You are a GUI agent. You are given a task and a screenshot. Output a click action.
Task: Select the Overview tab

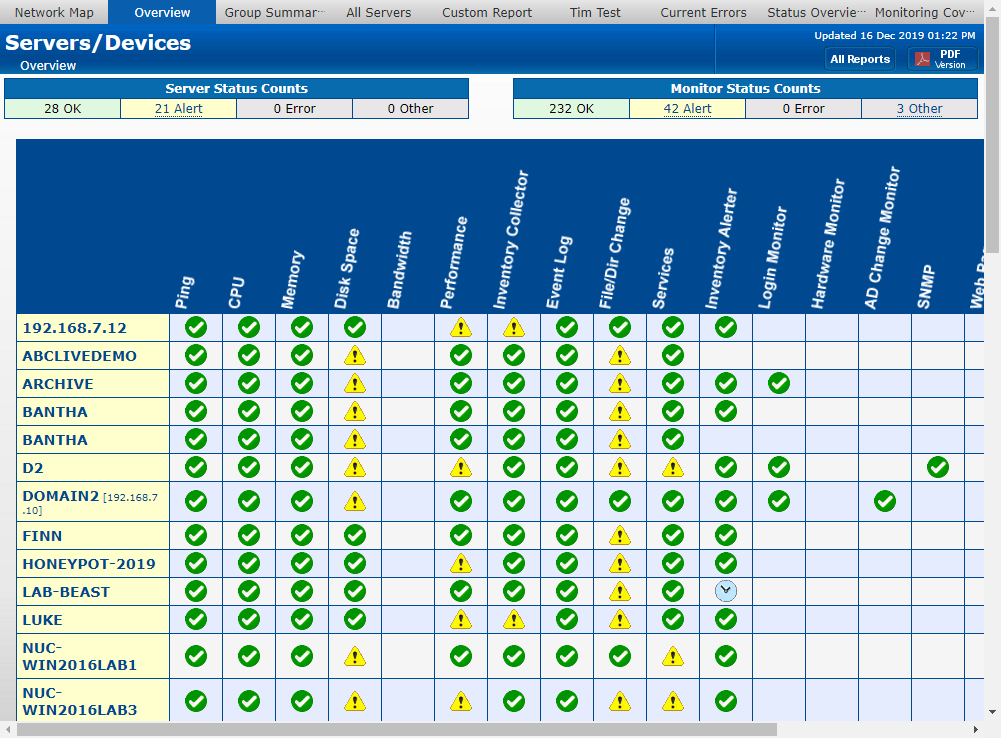pyautogui.click(x=162, y=12)
